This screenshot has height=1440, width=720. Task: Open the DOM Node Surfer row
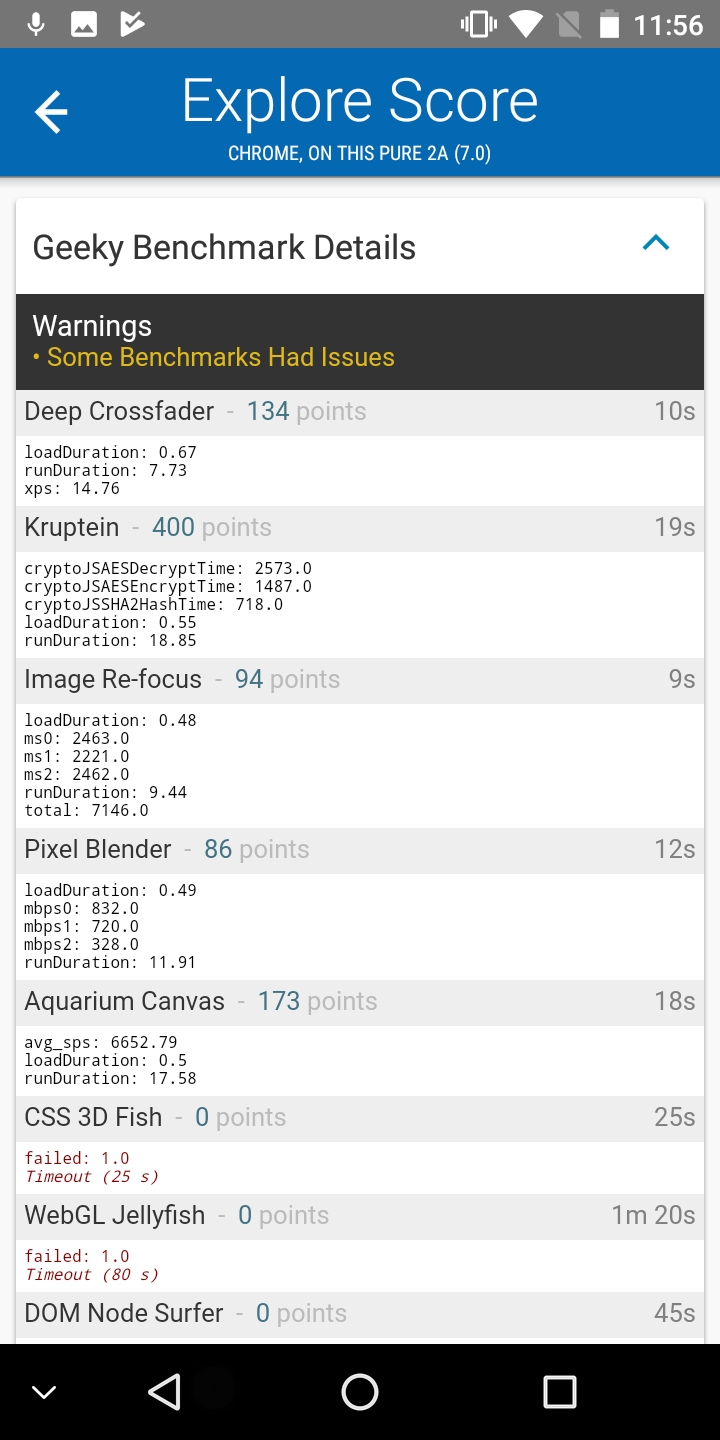click(360, 1313)
